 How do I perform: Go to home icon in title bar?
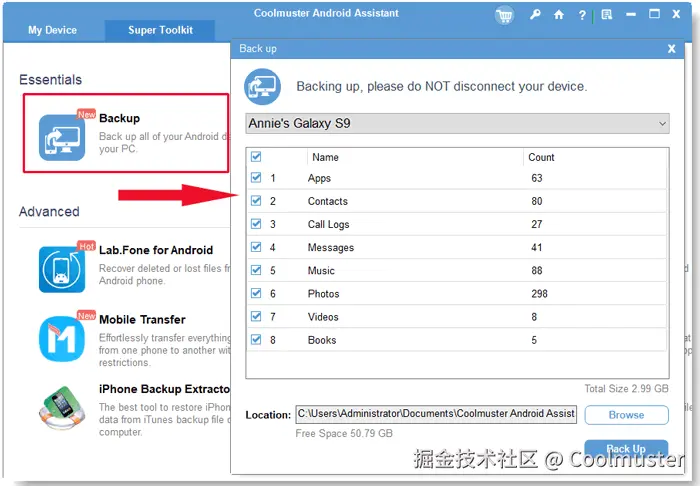[558, 15]
